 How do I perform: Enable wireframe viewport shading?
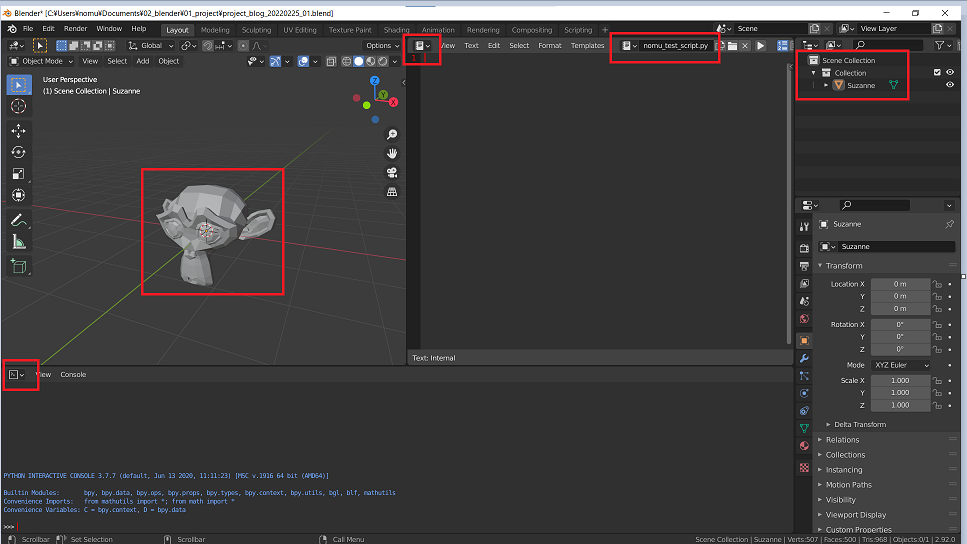(x=347, y=61)
